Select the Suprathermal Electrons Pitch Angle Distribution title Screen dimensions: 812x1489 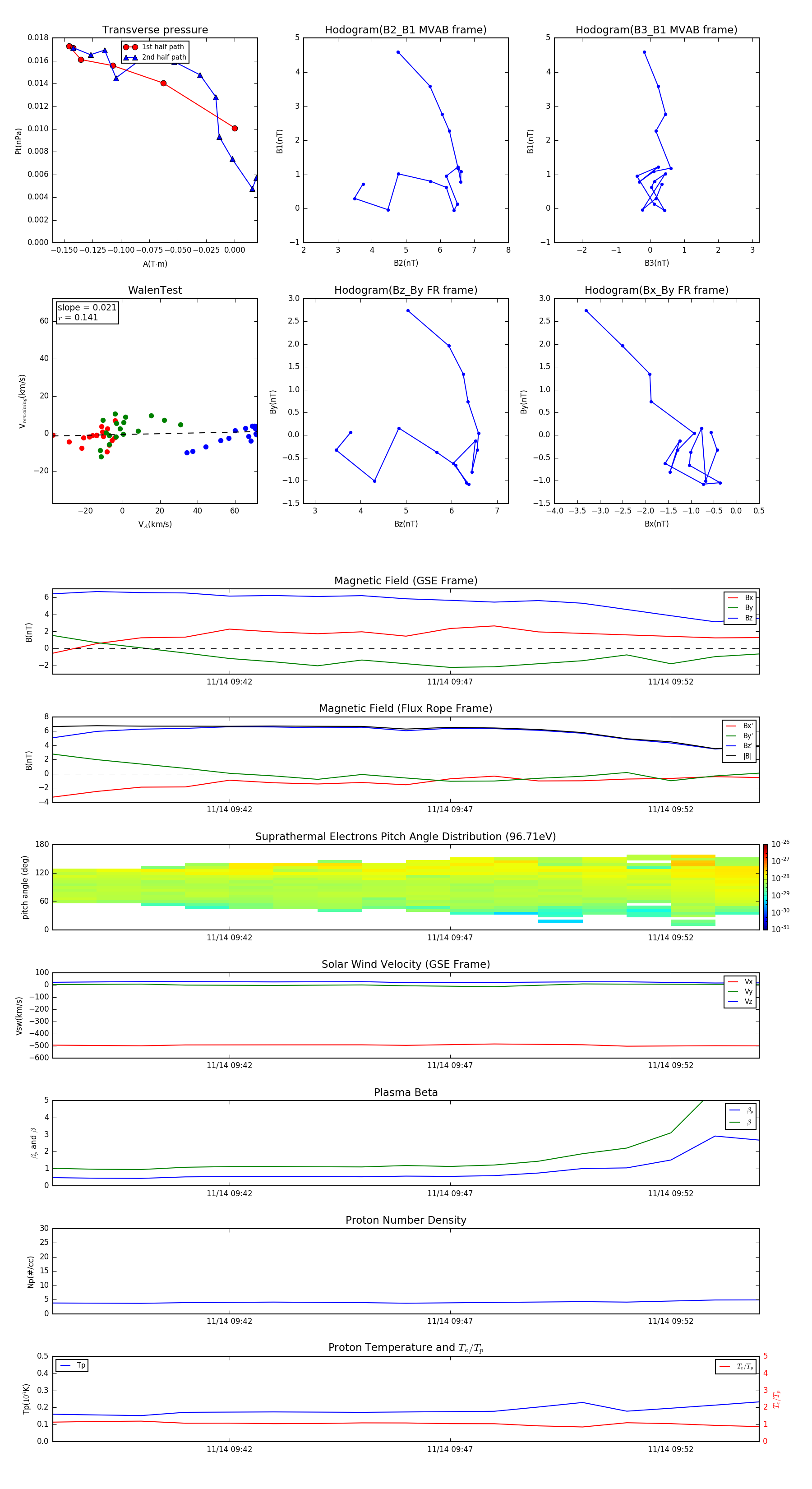(406, 837)
